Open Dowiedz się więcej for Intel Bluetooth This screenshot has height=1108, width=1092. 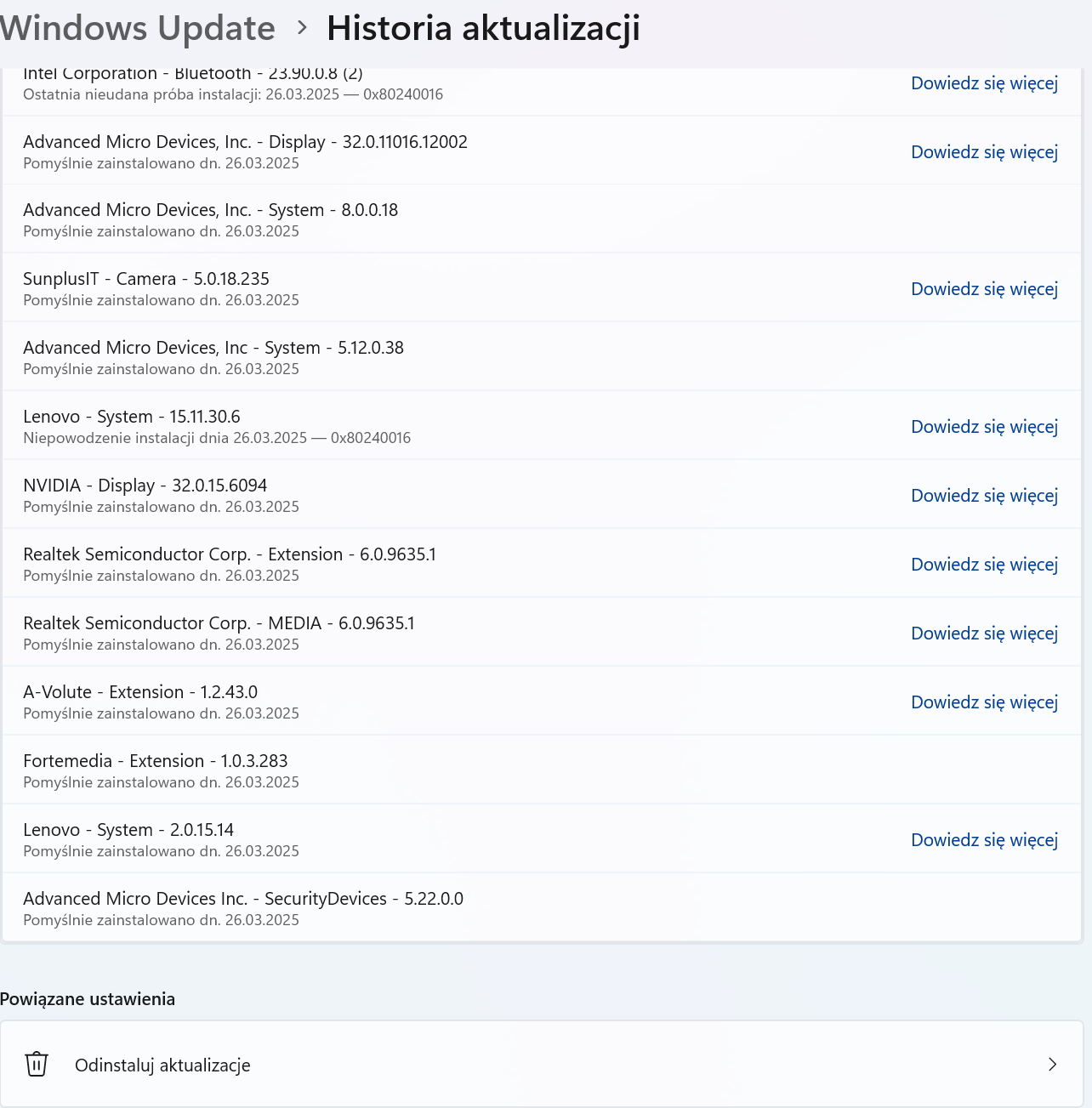pos(984,83)
